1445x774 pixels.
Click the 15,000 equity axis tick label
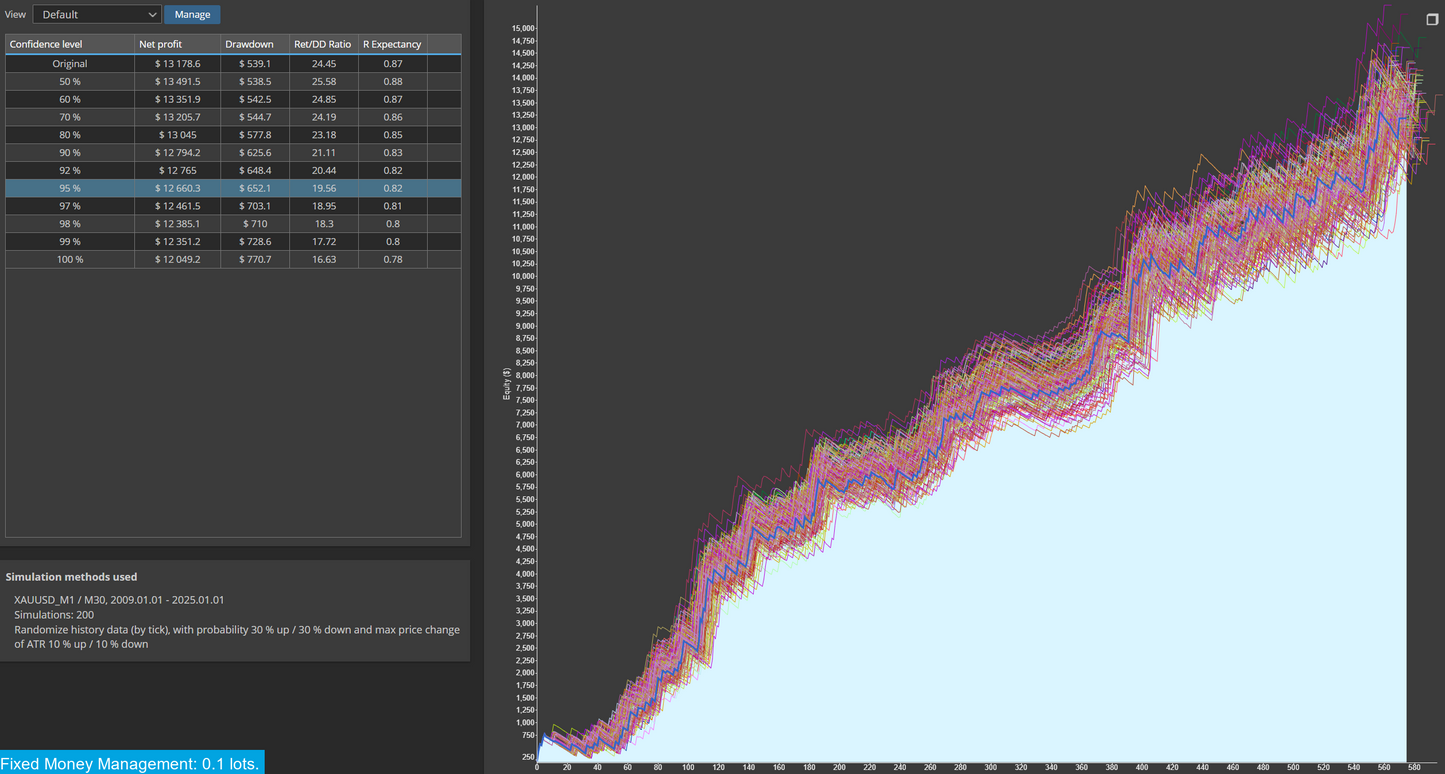point(523,28)
